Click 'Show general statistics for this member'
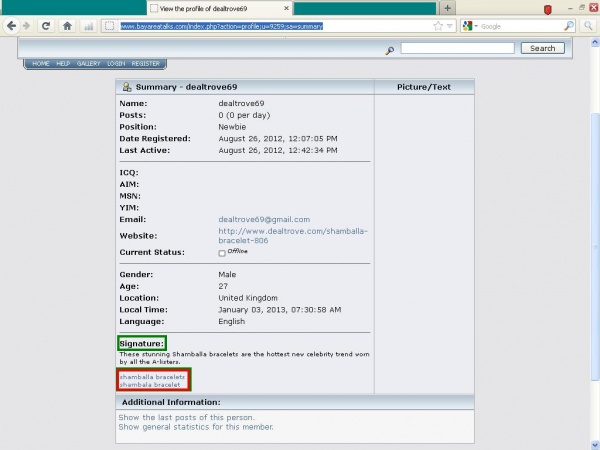This screenshot has width=600, height=450. coord(196,427)
